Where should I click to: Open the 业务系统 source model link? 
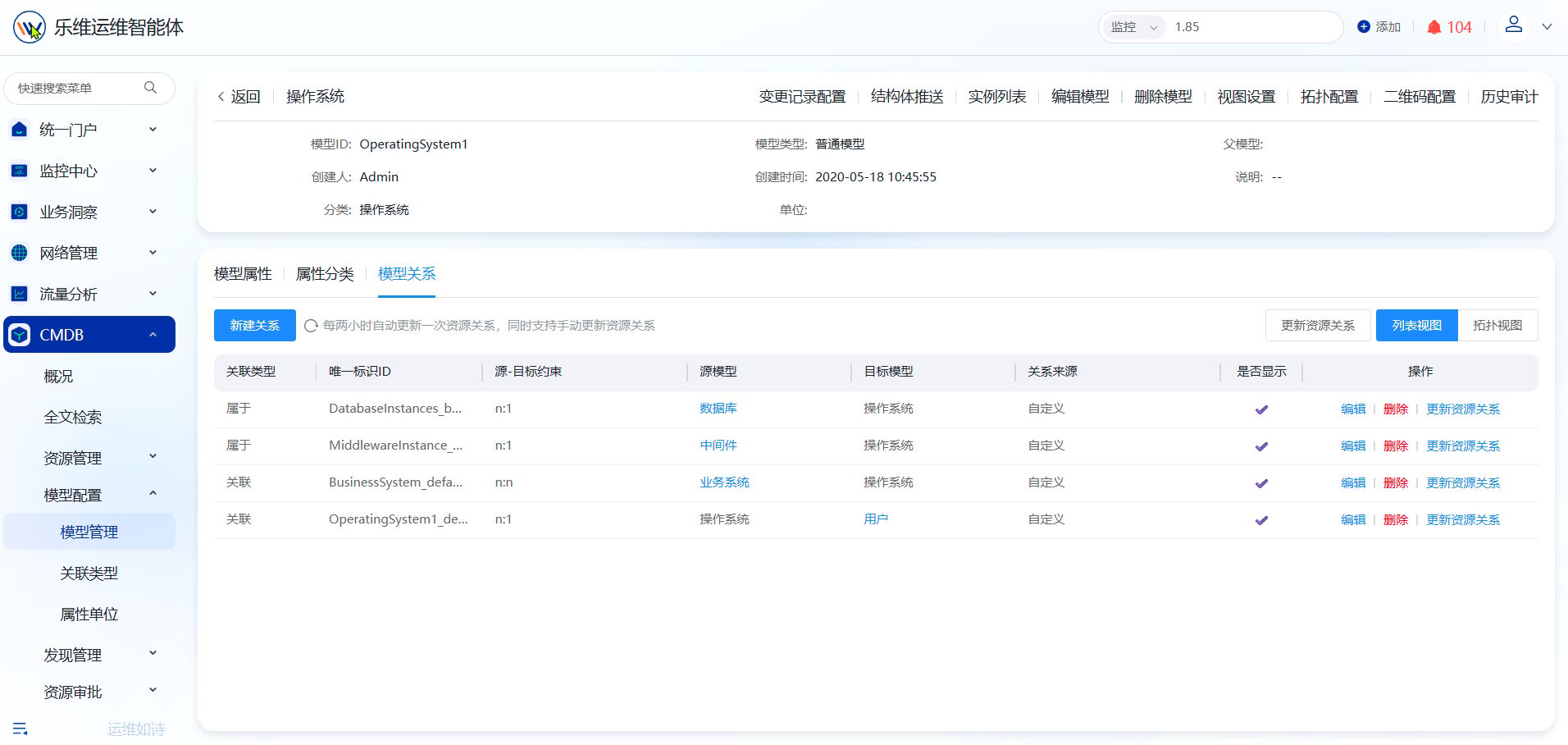tap(724, 482)
